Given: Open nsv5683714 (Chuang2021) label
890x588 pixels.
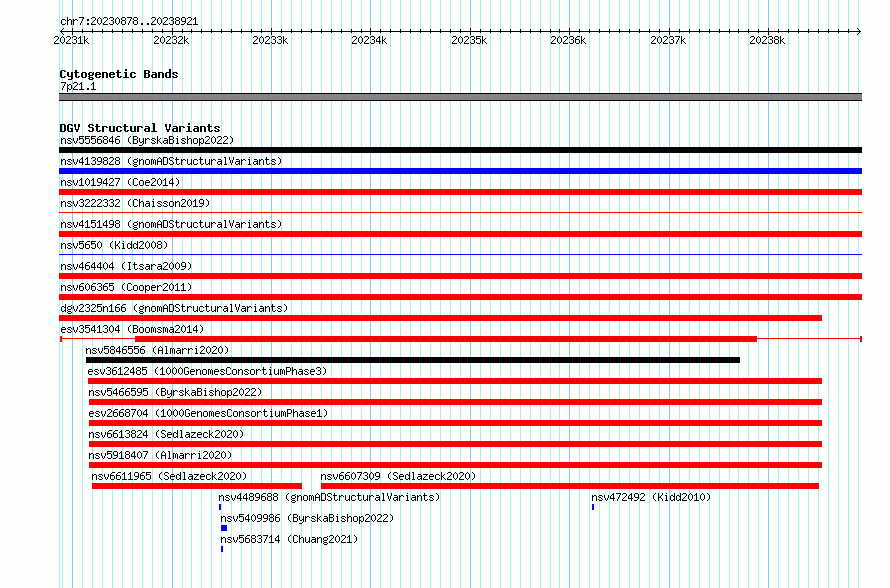Looking at the screenshot, I should click(289, 539).
